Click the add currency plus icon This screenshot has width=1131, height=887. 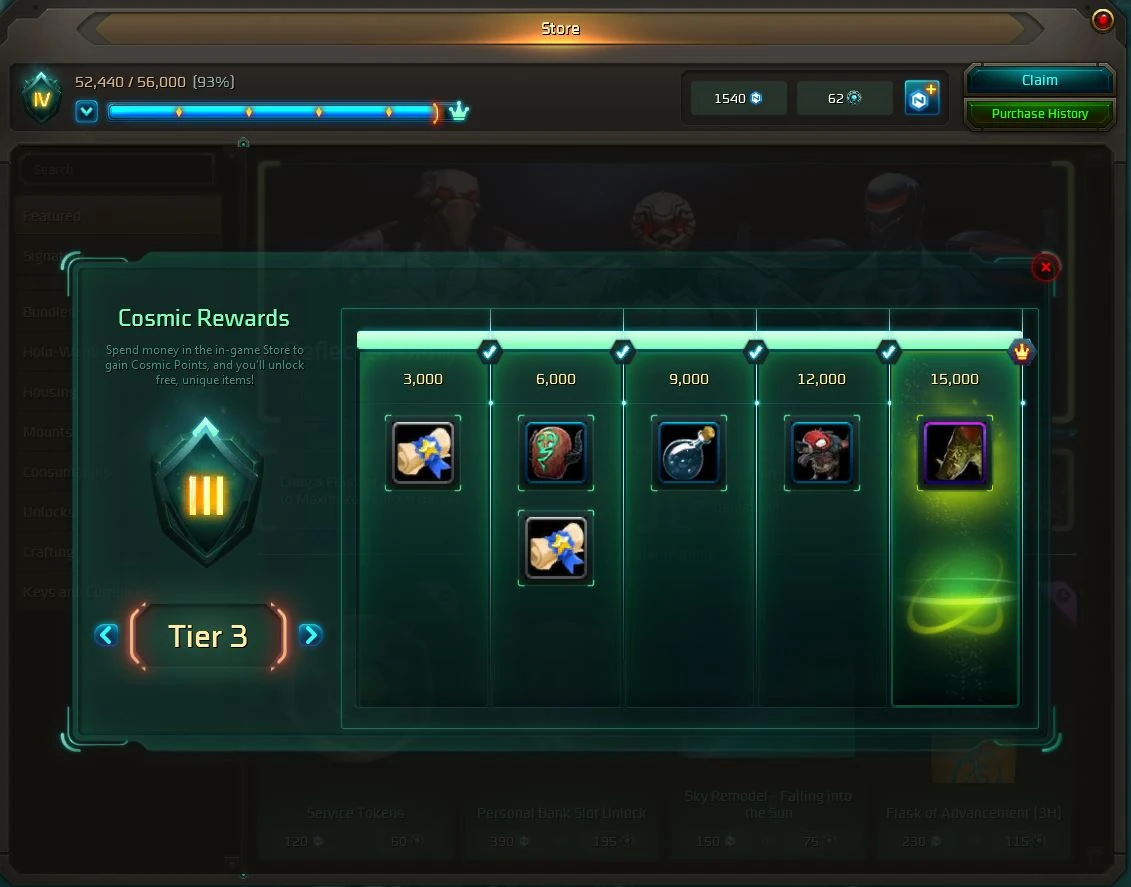point(922,98)
